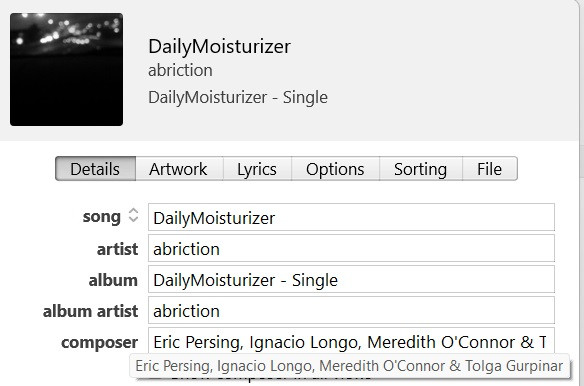Select the Options tab

point(335,169)
